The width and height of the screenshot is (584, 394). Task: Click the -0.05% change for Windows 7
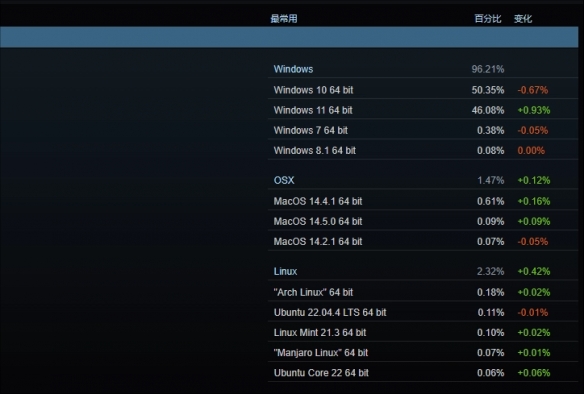533,130
